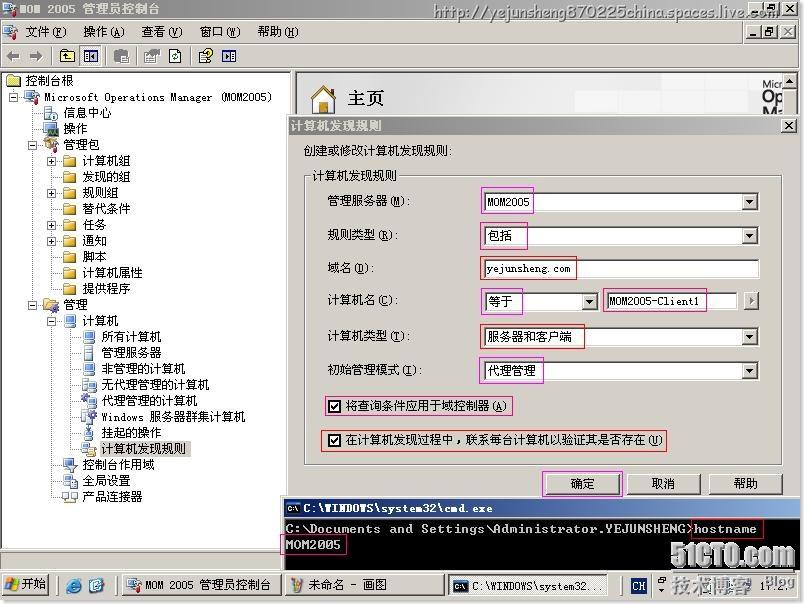Screen dimensions: 804x604
Task: Collapse Microsoft Operations Manager root node
Action: tap(13, 97)
